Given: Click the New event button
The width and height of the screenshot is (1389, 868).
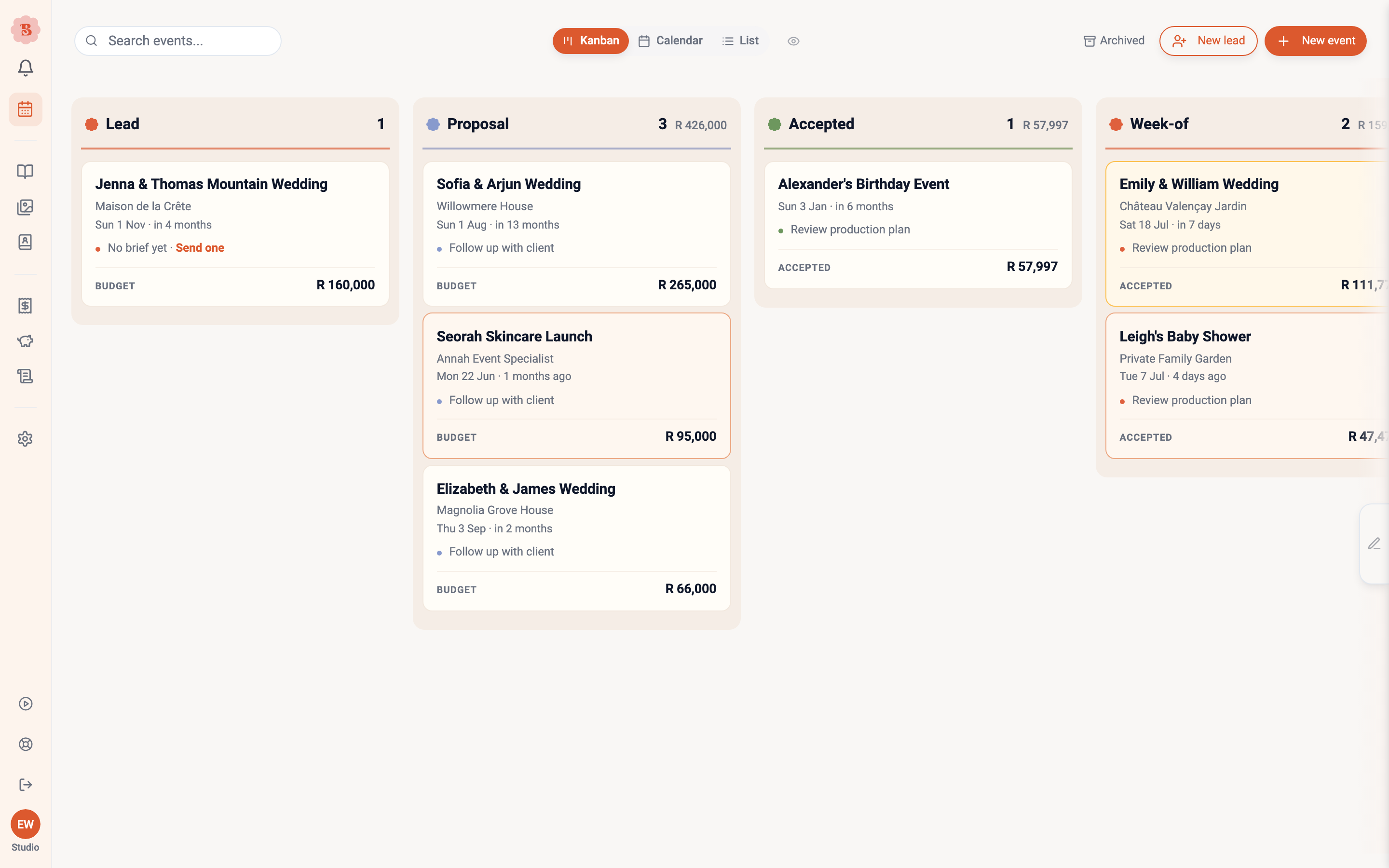Looking at the screenshot, I should click(1316, 41).
